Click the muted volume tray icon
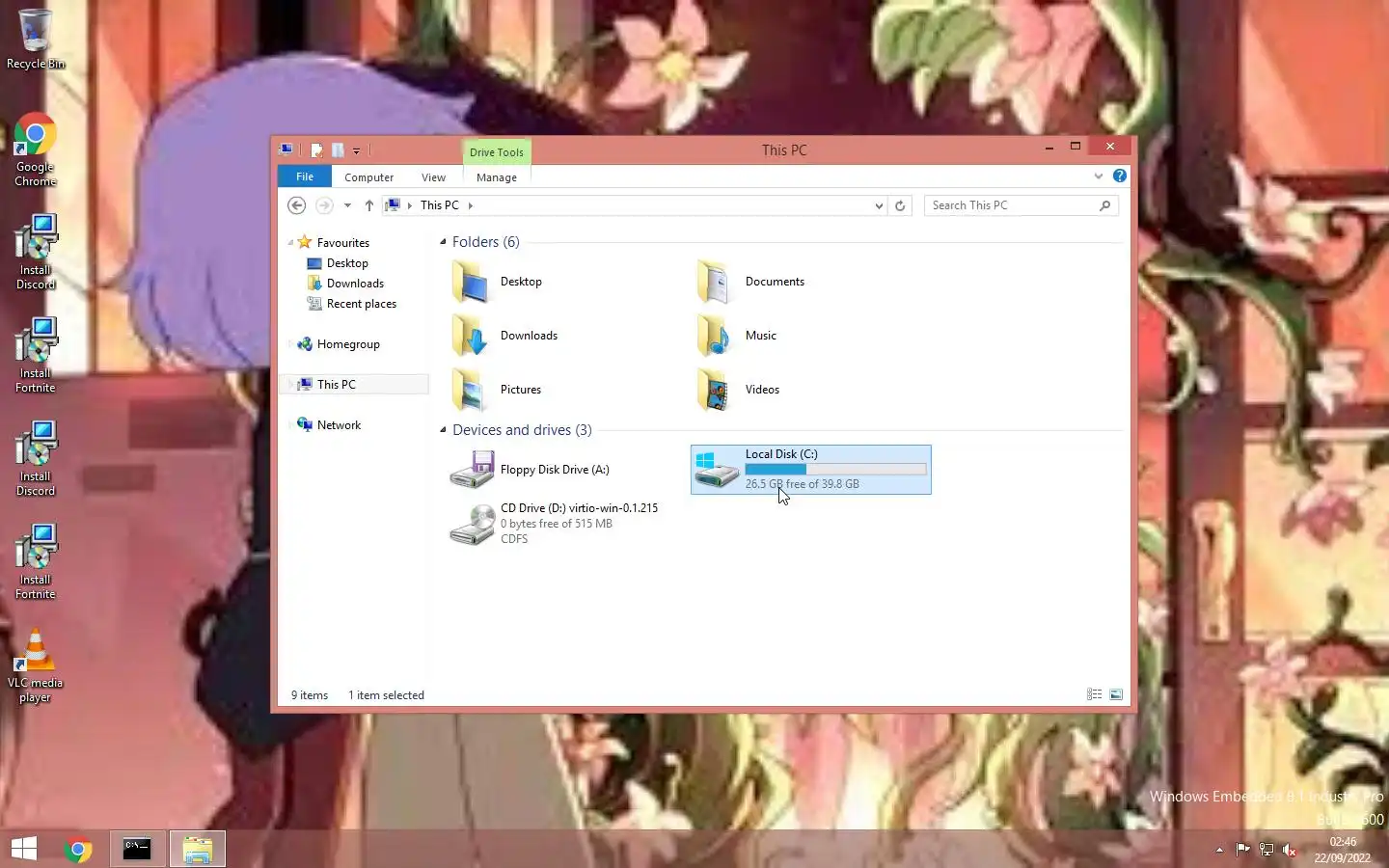The width and height of the screenshot is (1389, 868). tap(1290, 850)
